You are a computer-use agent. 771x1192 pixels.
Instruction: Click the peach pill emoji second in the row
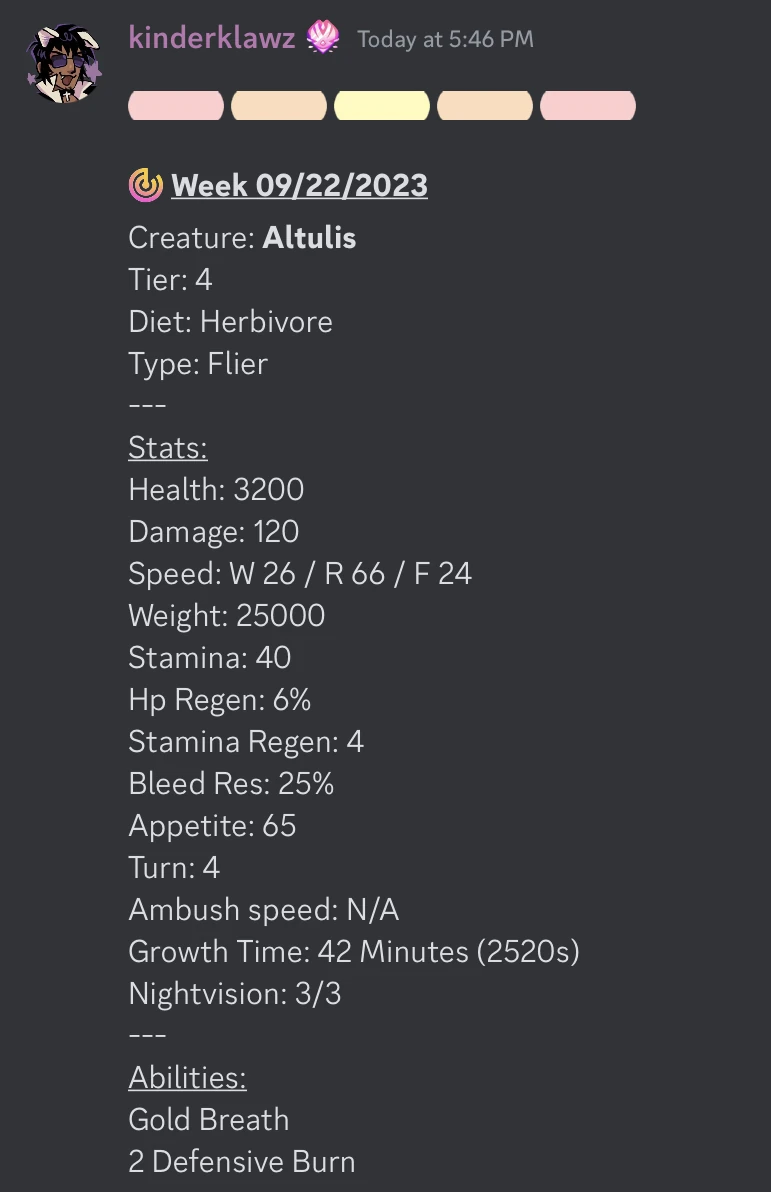[x=278, y=105]
